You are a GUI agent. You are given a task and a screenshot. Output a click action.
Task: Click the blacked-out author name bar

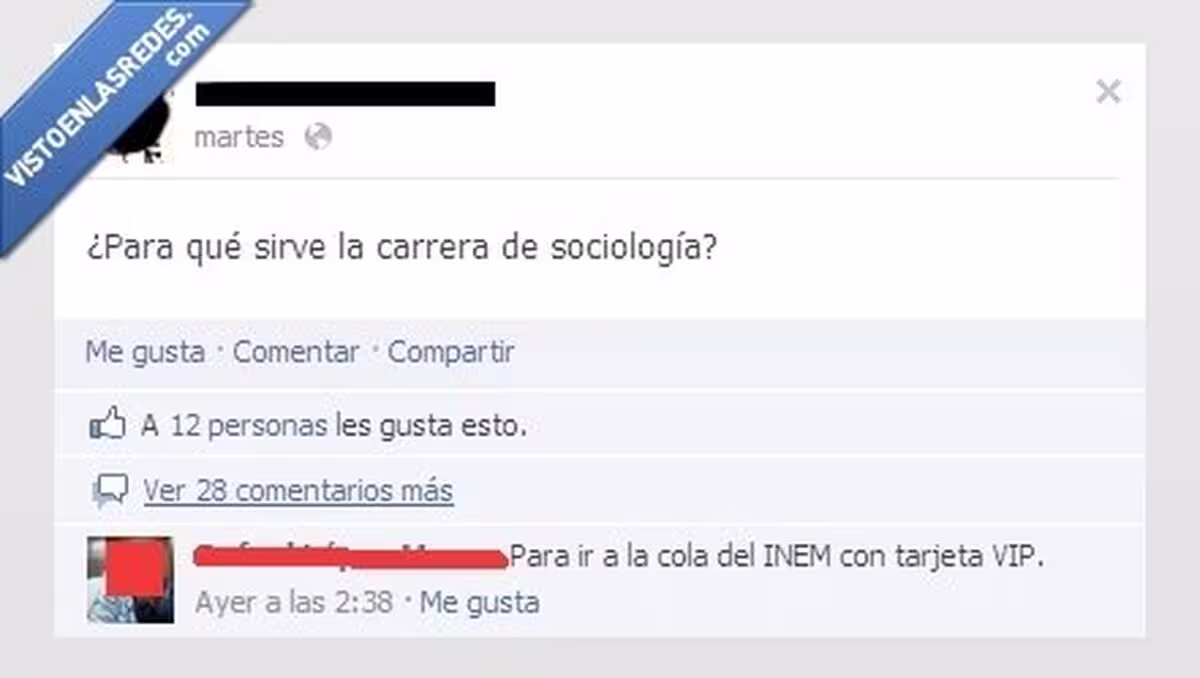point(345,93)
